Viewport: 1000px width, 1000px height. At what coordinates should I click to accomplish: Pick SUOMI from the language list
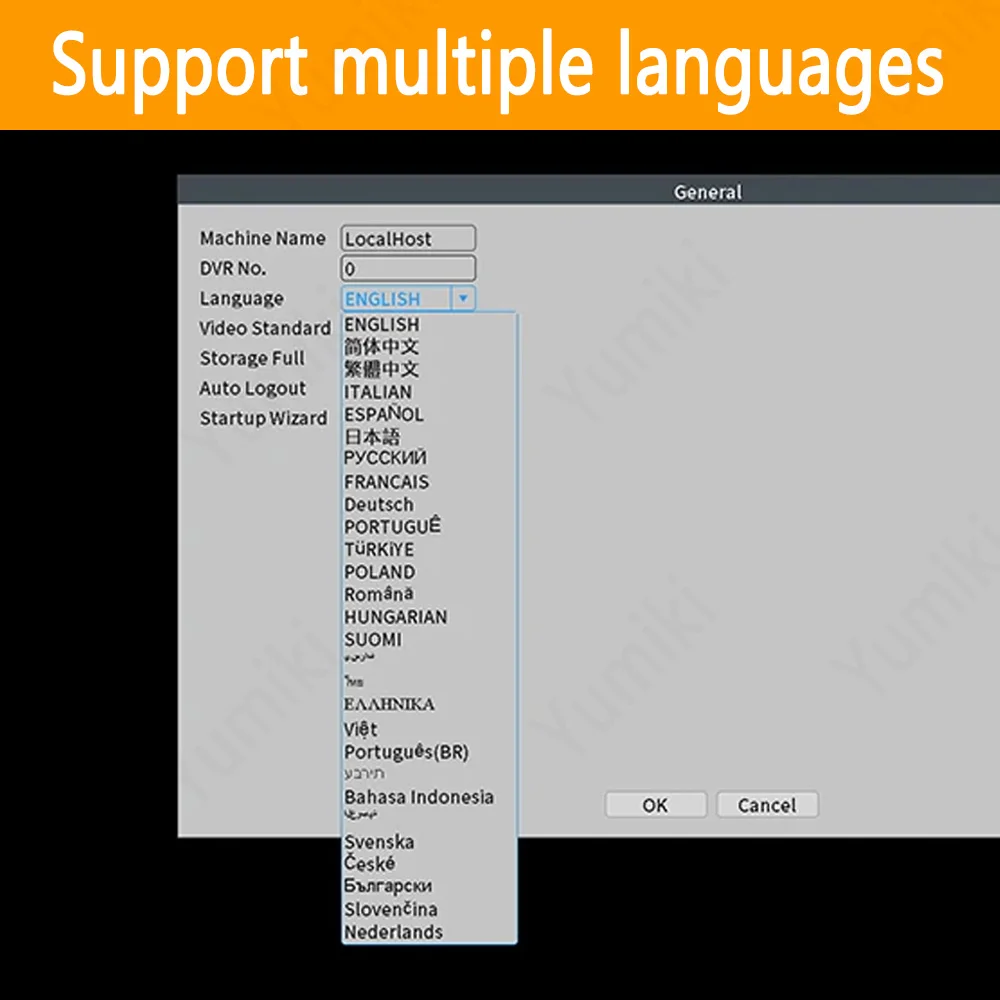(373, 640)
